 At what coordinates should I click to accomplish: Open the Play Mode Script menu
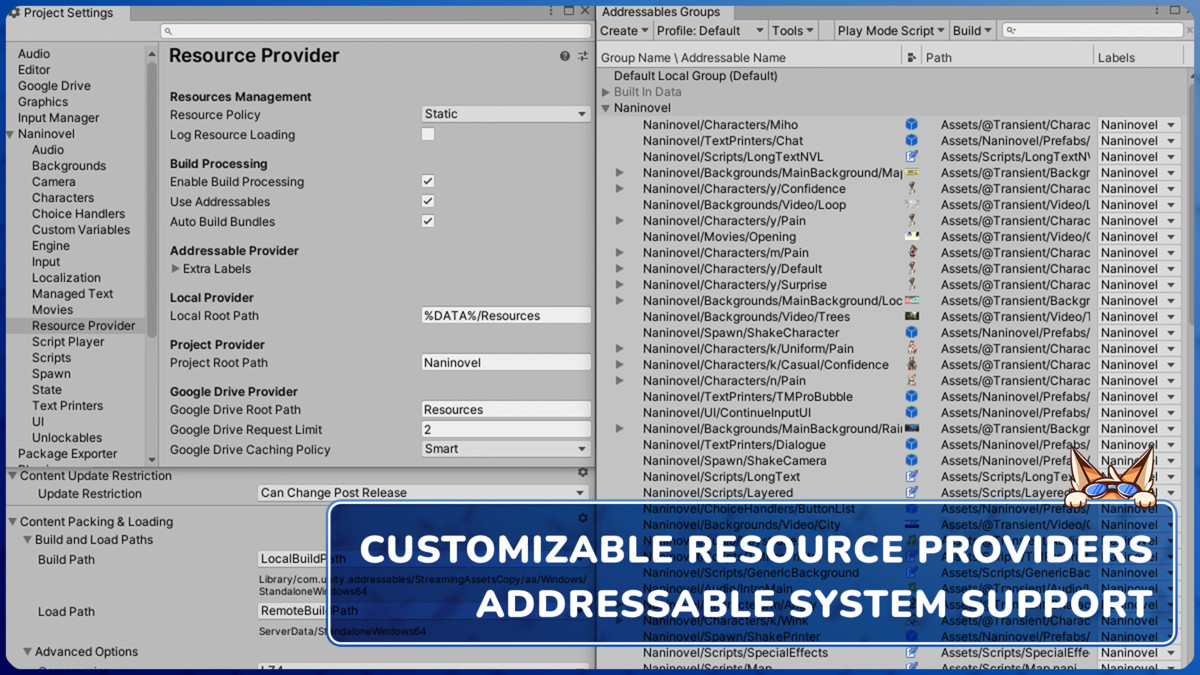pos(892,31)
